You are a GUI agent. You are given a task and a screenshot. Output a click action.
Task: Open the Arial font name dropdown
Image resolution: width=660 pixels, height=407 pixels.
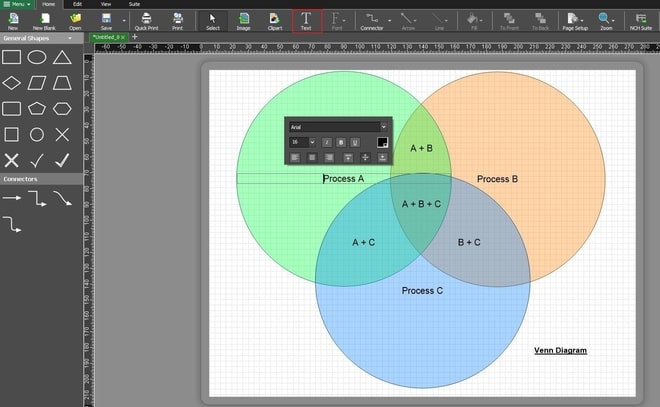coord(383,127)
